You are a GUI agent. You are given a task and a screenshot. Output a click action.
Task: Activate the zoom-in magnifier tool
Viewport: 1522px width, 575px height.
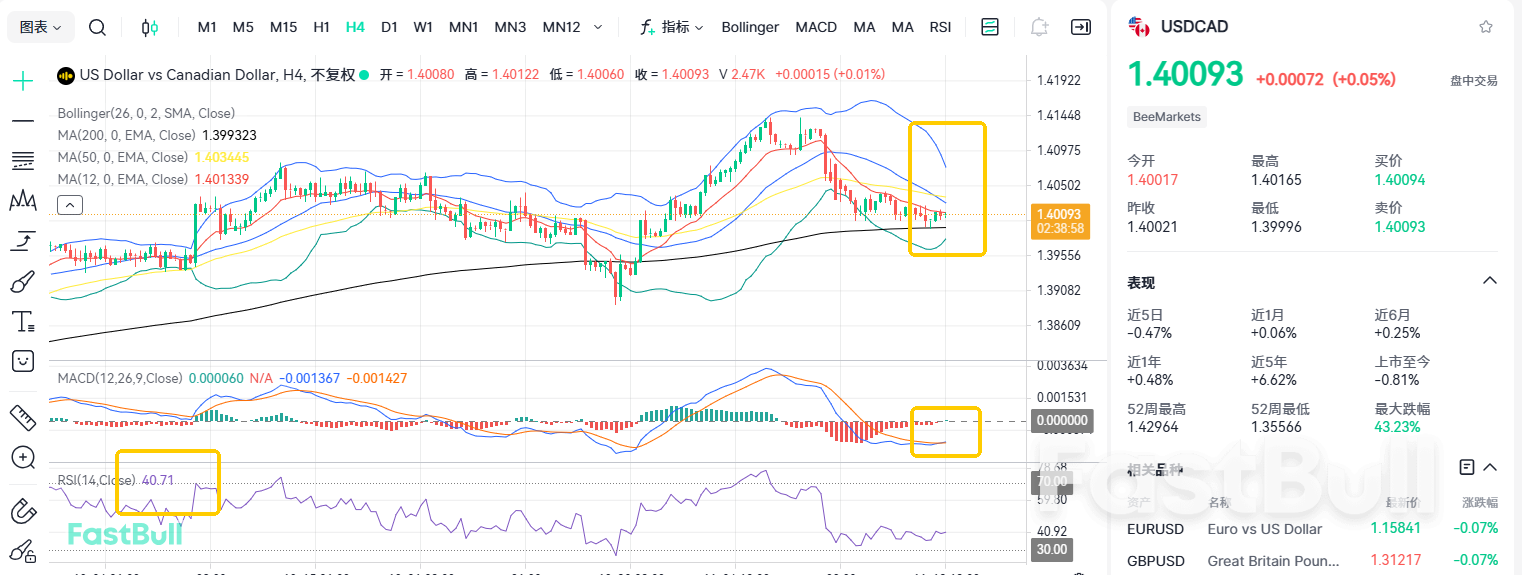pos(22,457)
